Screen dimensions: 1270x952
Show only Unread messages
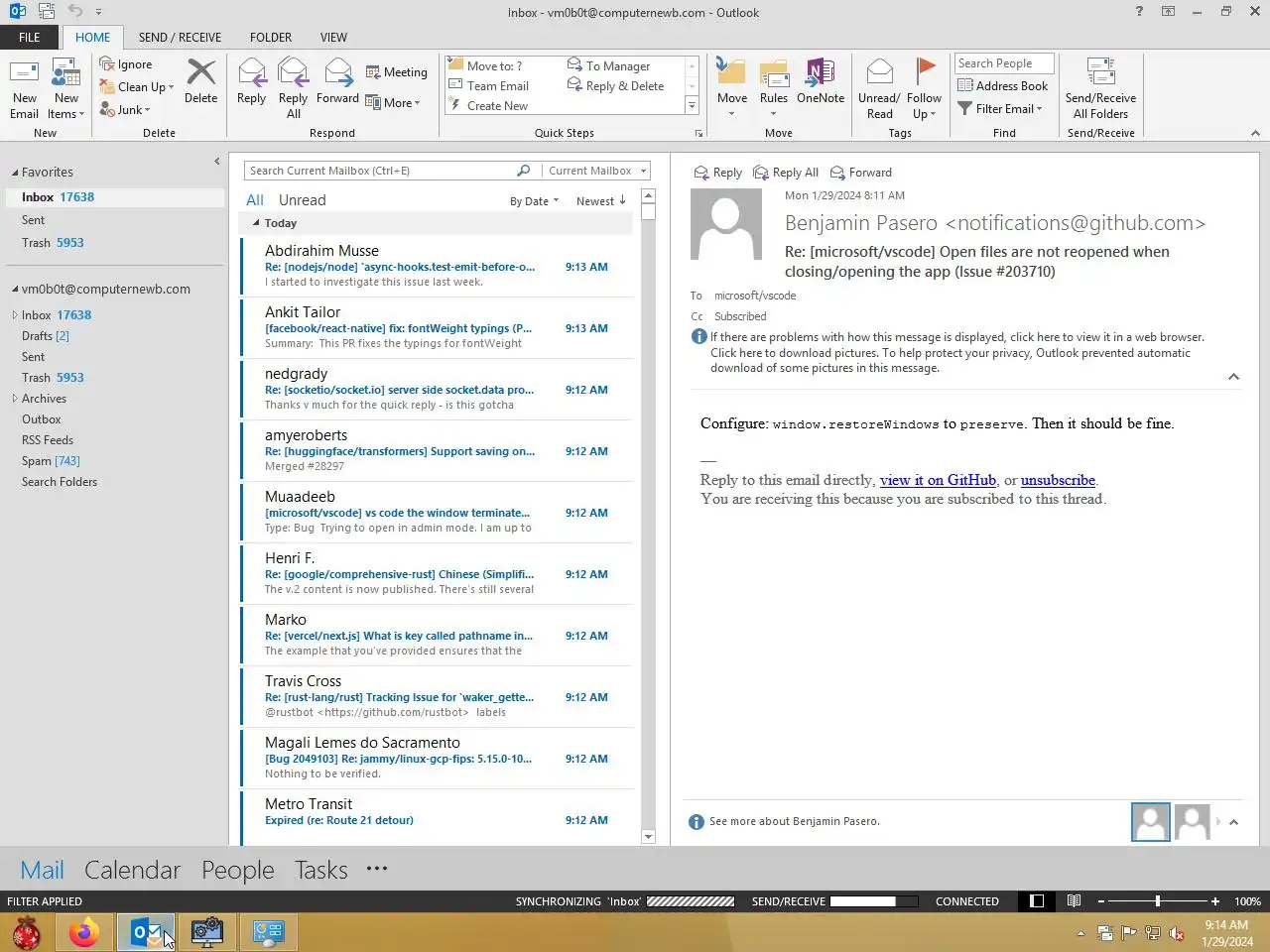(x=302, y=200)
